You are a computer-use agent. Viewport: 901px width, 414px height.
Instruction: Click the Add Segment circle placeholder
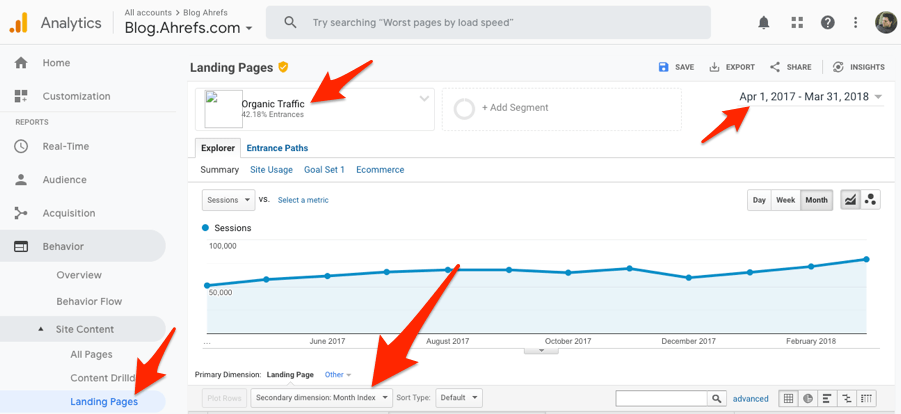[x=464, y=108]
